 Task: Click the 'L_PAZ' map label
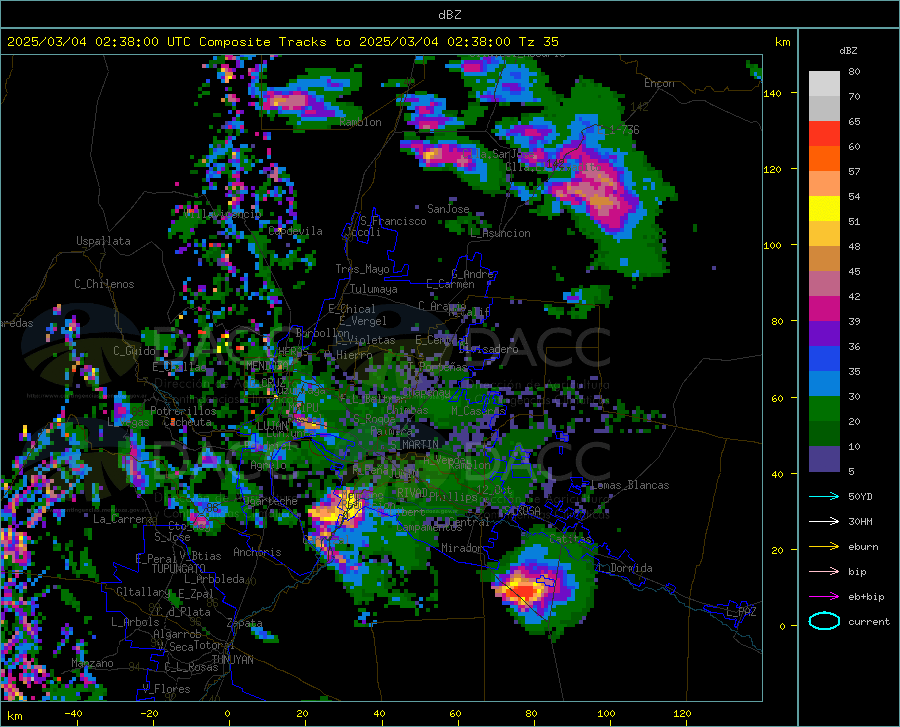click(740, 612)
